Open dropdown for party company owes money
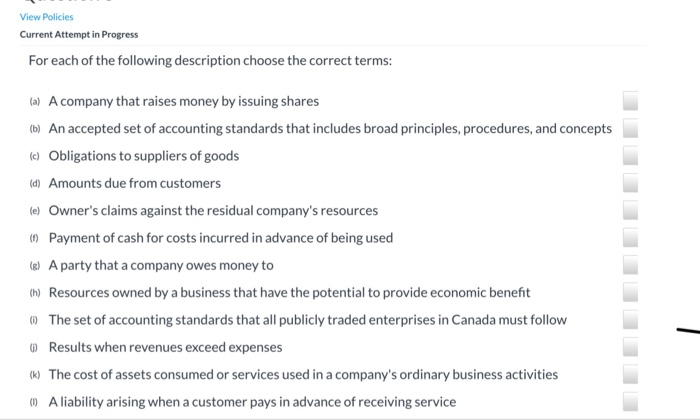This screenshot has width=700, height=420. tap(630, 265)
